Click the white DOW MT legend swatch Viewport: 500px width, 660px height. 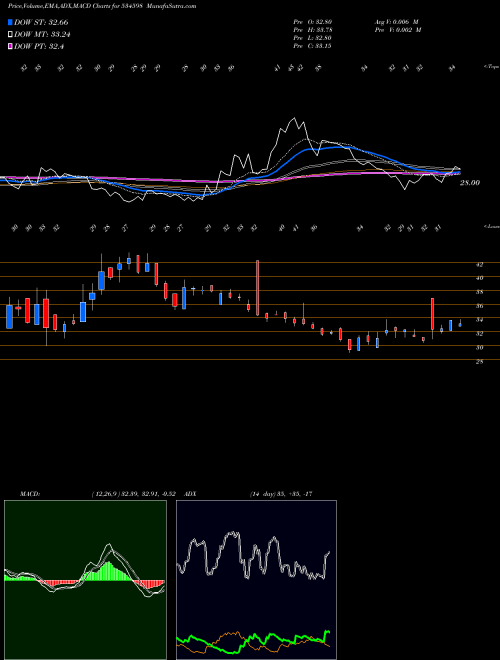point(11,35)
